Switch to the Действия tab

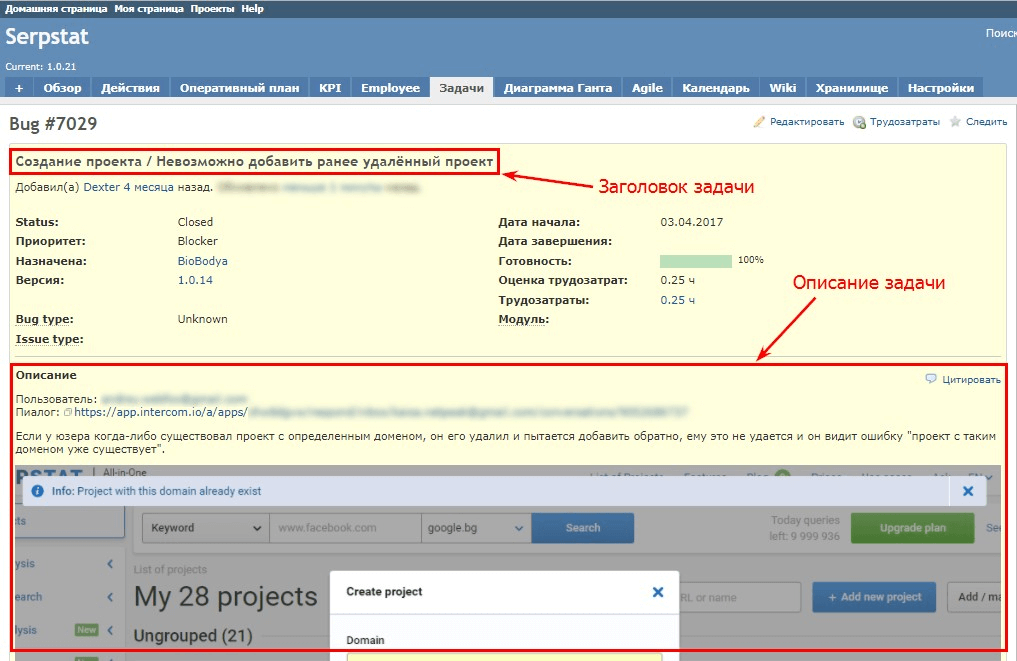coord(130,88)
